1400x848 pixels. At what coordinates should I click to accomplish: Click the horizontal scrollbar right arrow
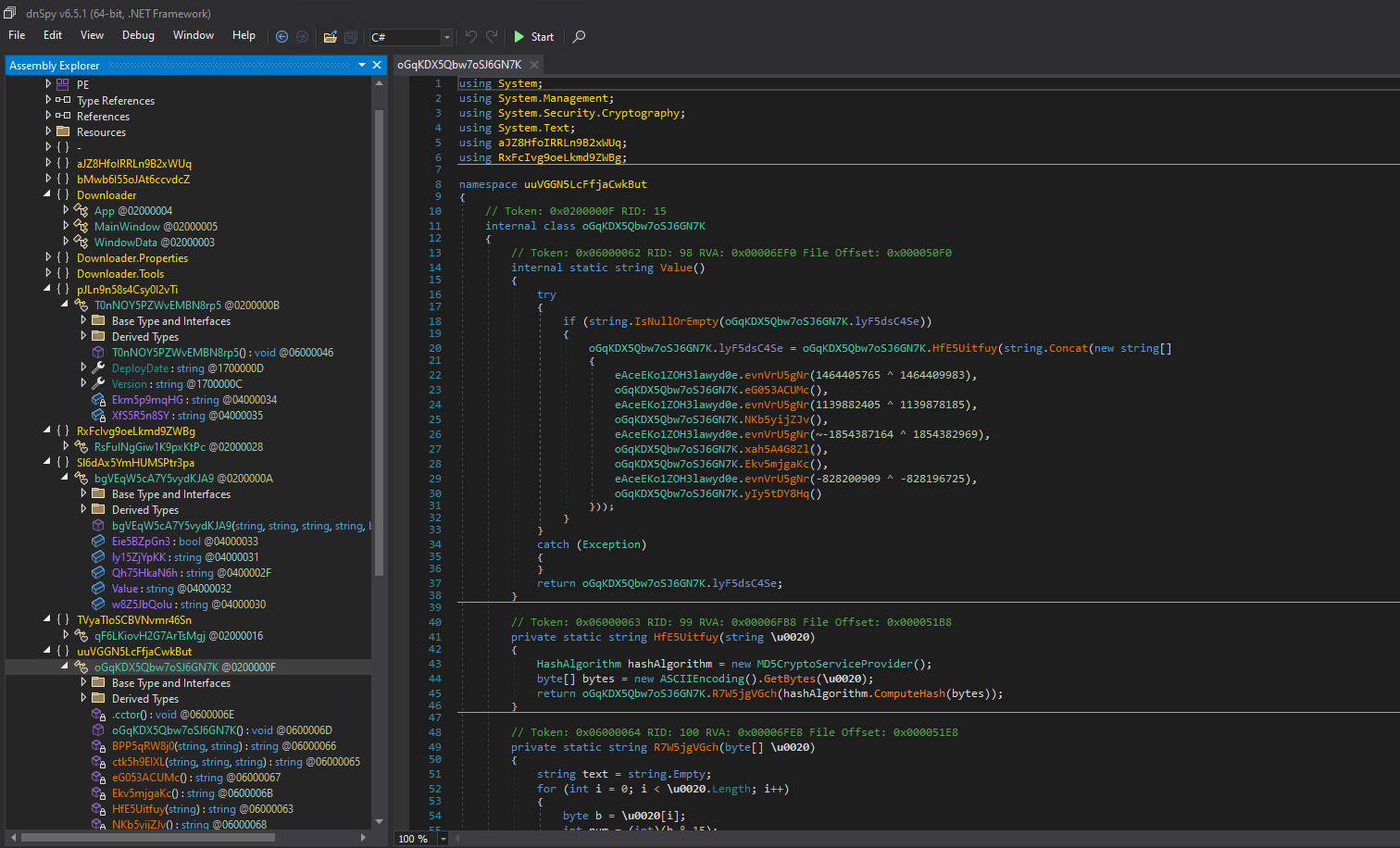363,838
